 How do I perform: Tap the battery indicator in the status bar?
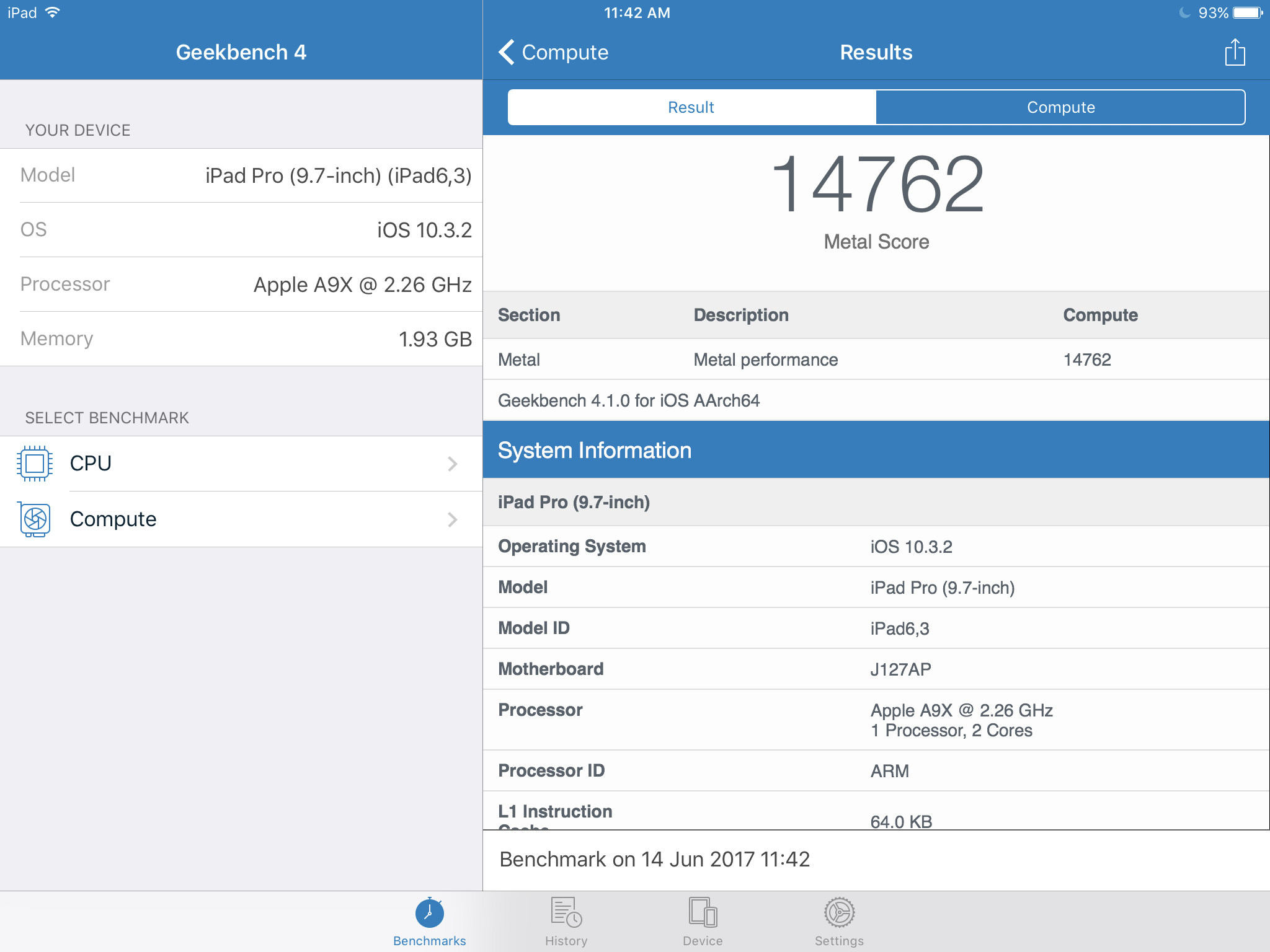pyautogui.click(x=1246, y=13)
